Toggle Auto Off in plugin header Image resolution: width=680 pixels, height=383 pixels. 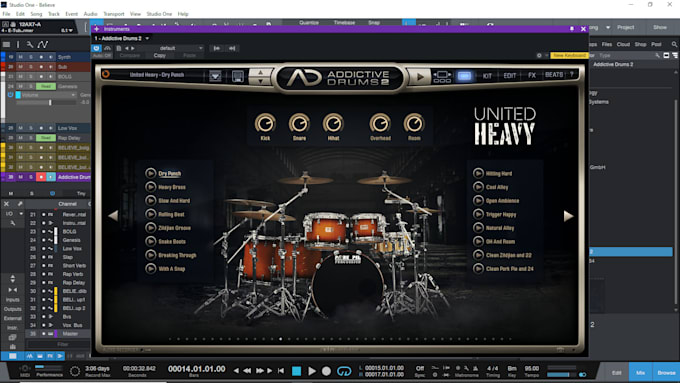click(x=102, y=56)
